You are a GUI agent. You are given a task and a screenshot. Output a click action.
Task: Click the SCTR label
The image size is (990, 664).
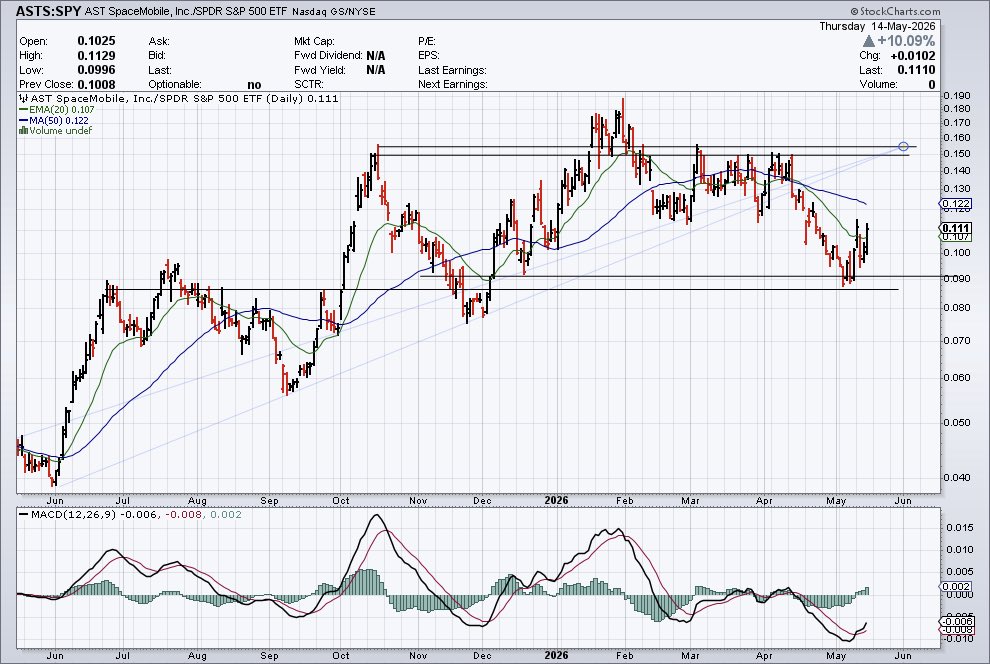[309, 85]
